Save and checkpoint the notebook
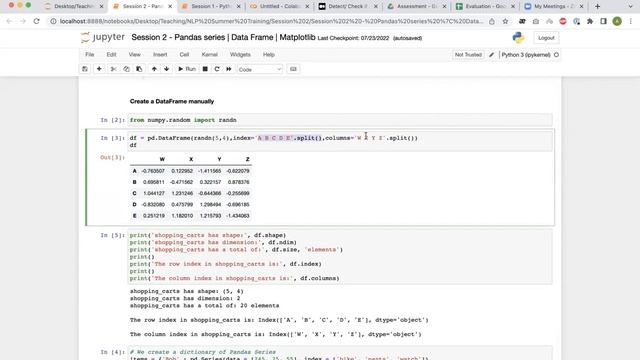Screen dimensions: 640x360 85,69
